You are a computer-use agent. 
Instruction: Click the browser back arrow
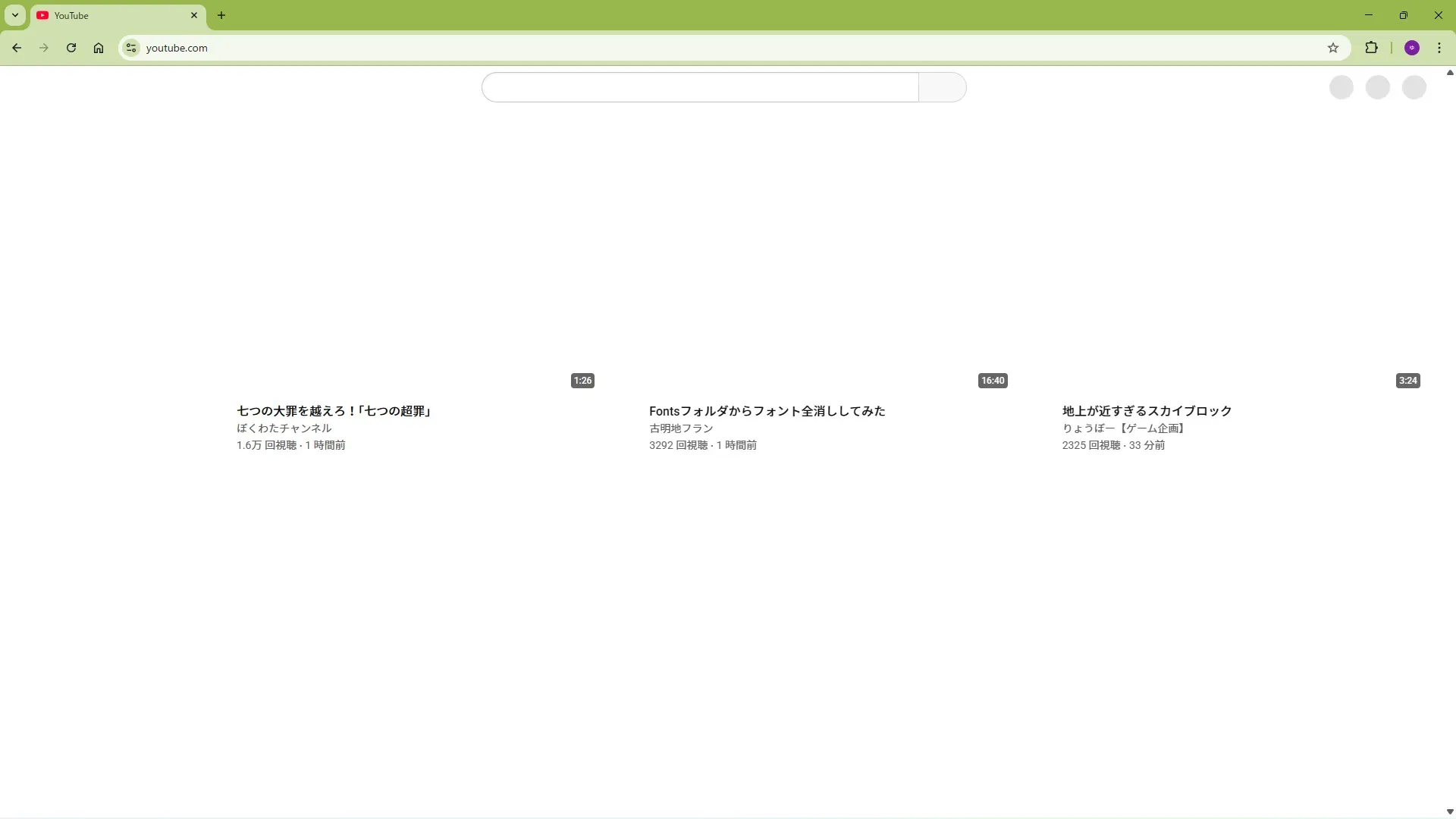(17, 48)
